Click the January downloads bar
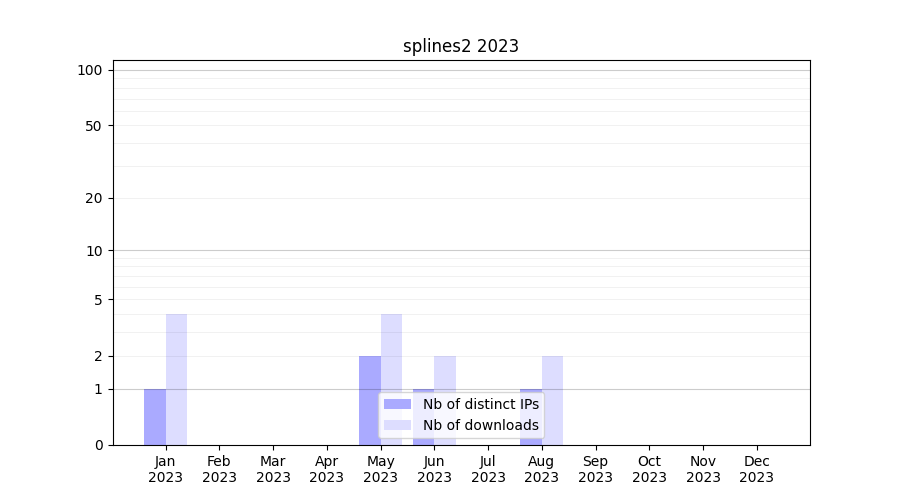The width and height of the screenshot is (900, 500). [x=176, y=379]
